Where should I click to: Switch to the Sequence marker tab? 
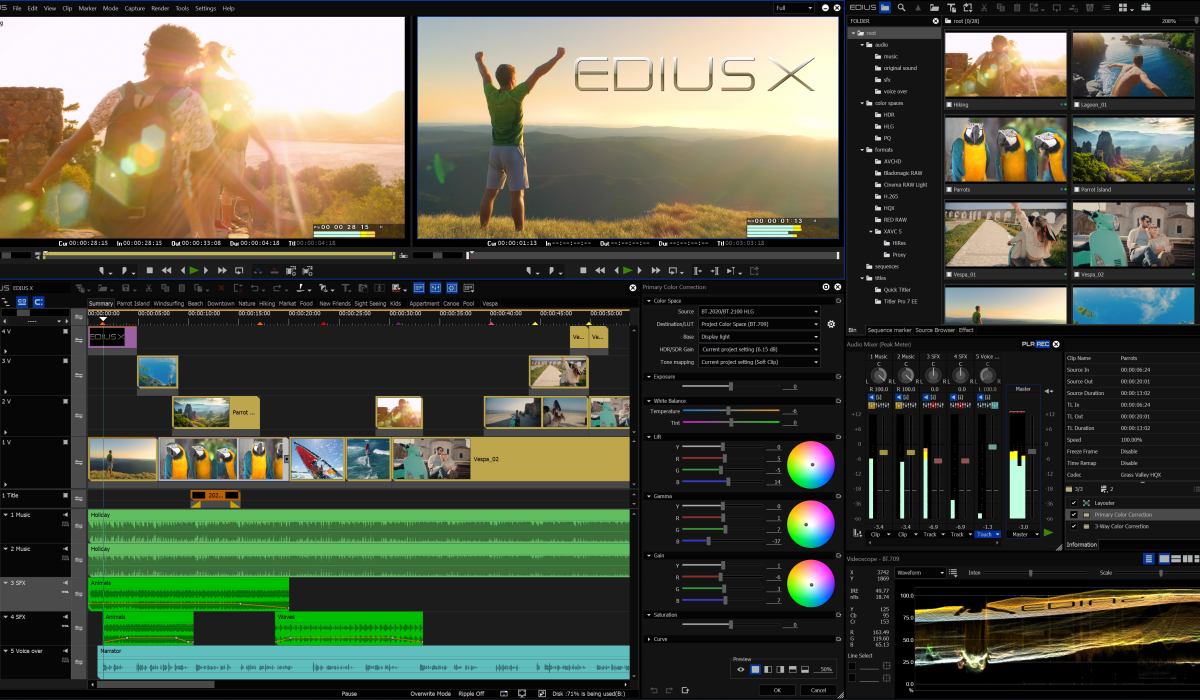tap(889, 330)
